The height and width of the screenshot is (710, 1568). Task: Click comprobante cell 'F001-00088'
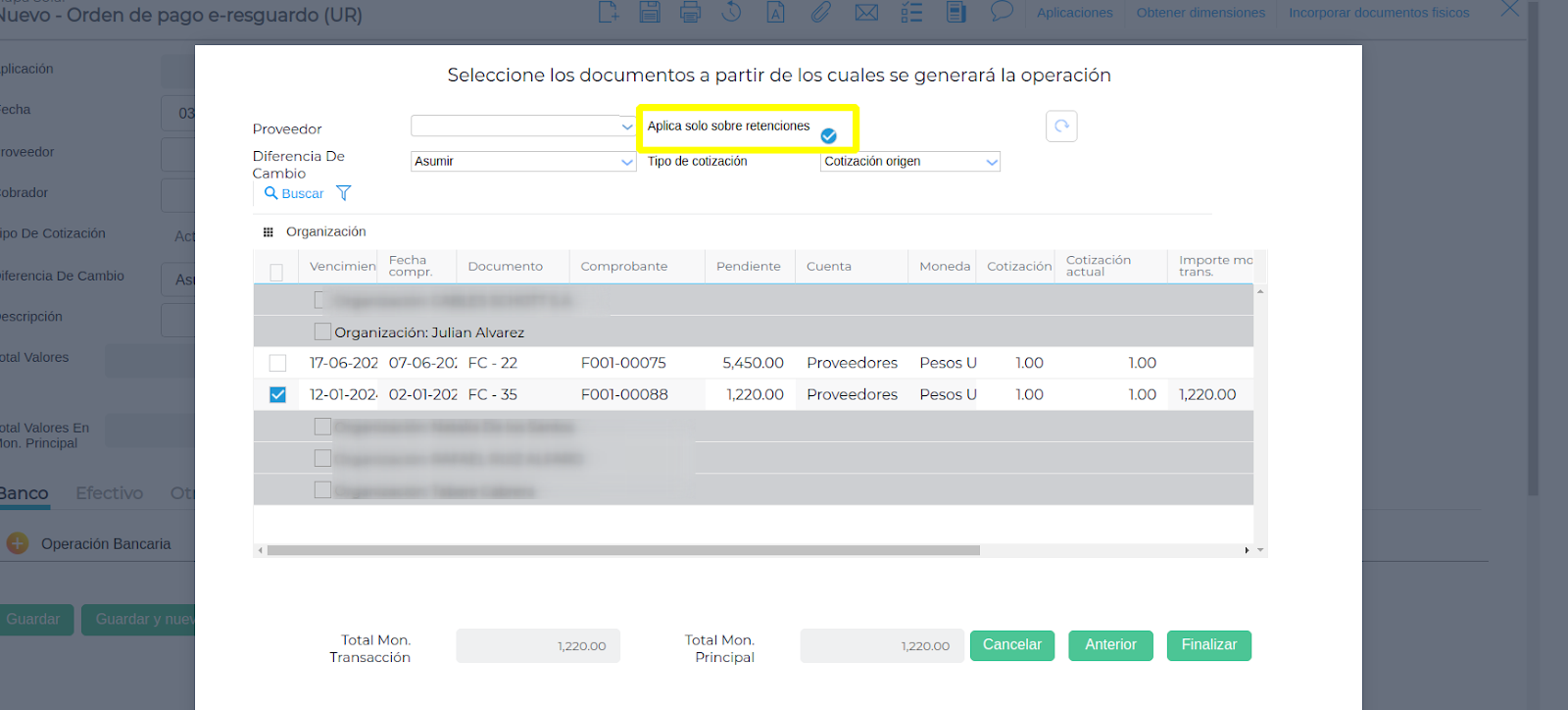click(624, 394)
